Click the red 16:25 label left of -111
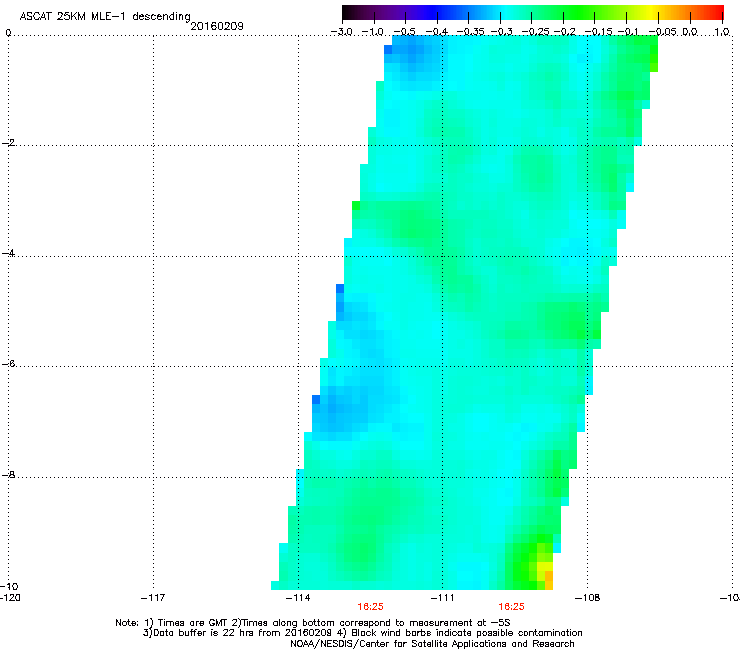Image resolution: width=740 pixels, height=650 pixels. point(370,607)
